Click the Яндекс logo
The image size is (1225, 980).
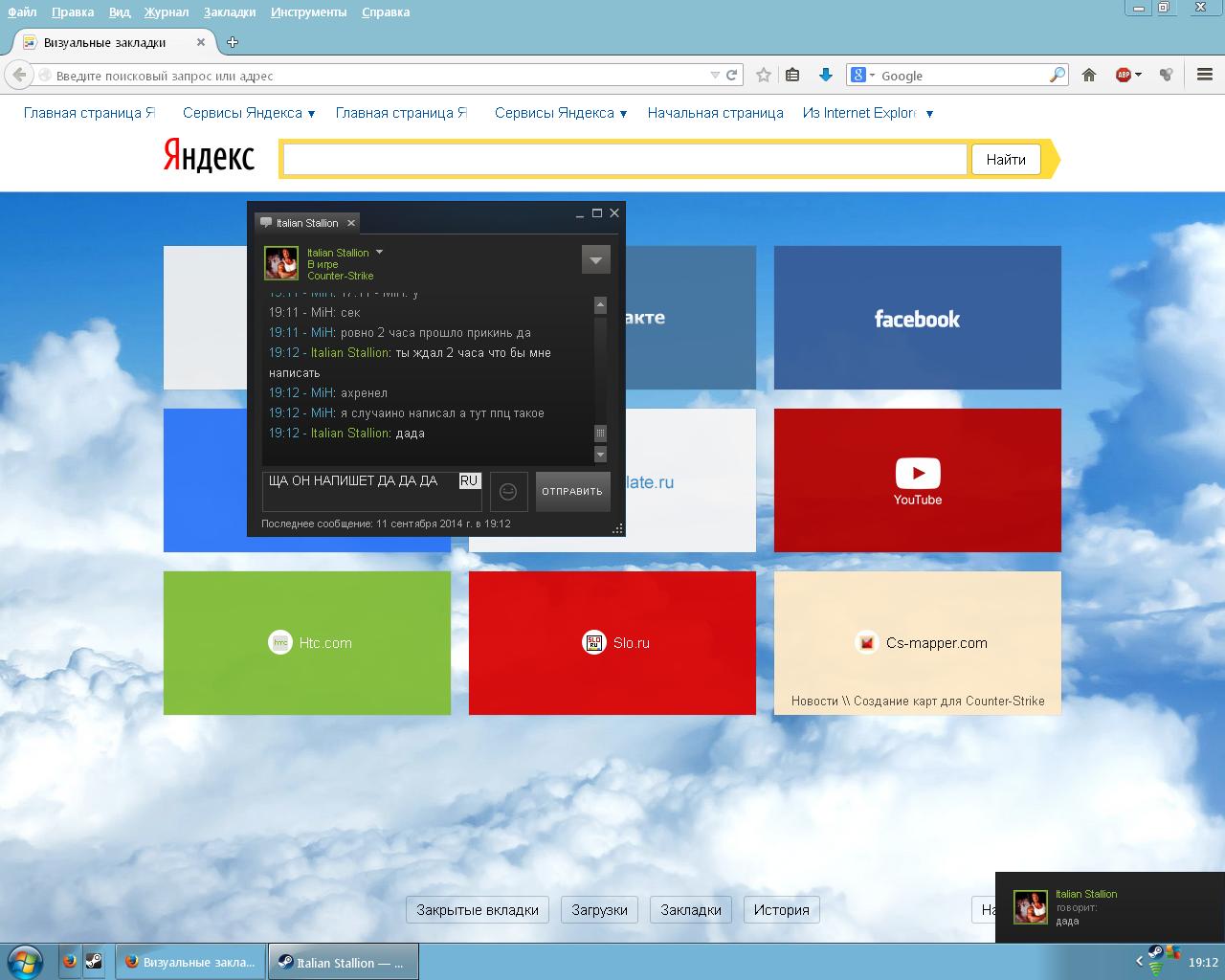tap(209, 156)
